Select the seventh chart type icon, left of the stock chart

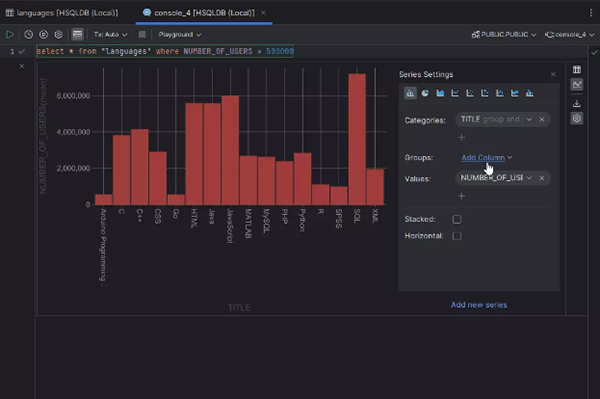click(x=500, y=93)
